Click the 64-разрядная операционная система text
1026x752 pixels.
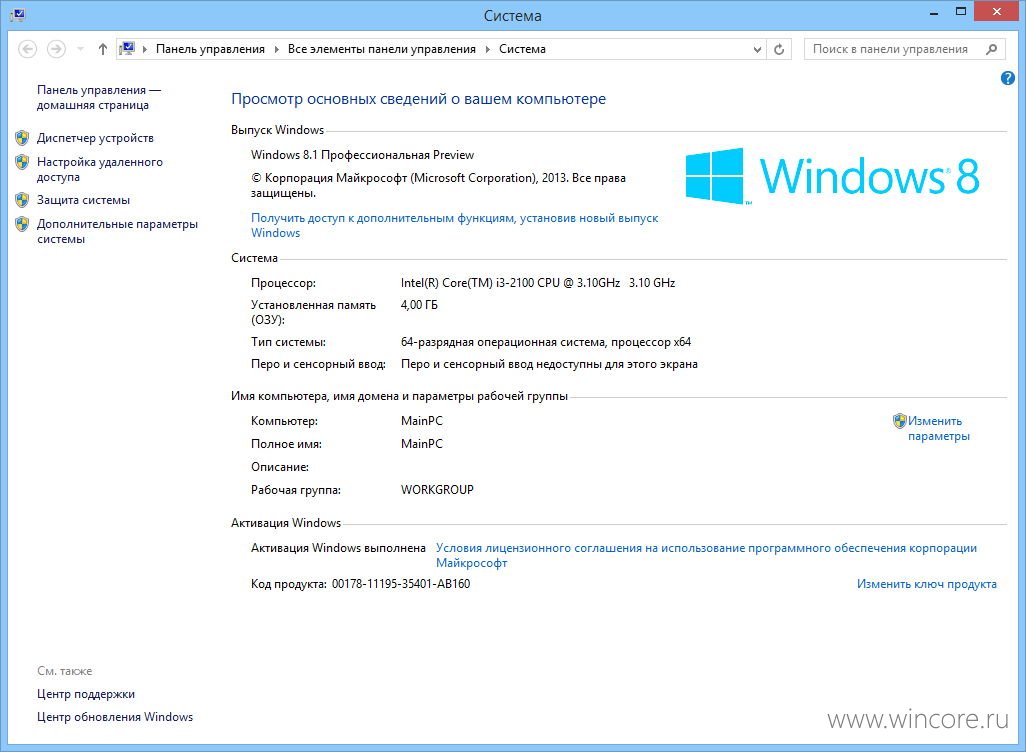(546, 342)
